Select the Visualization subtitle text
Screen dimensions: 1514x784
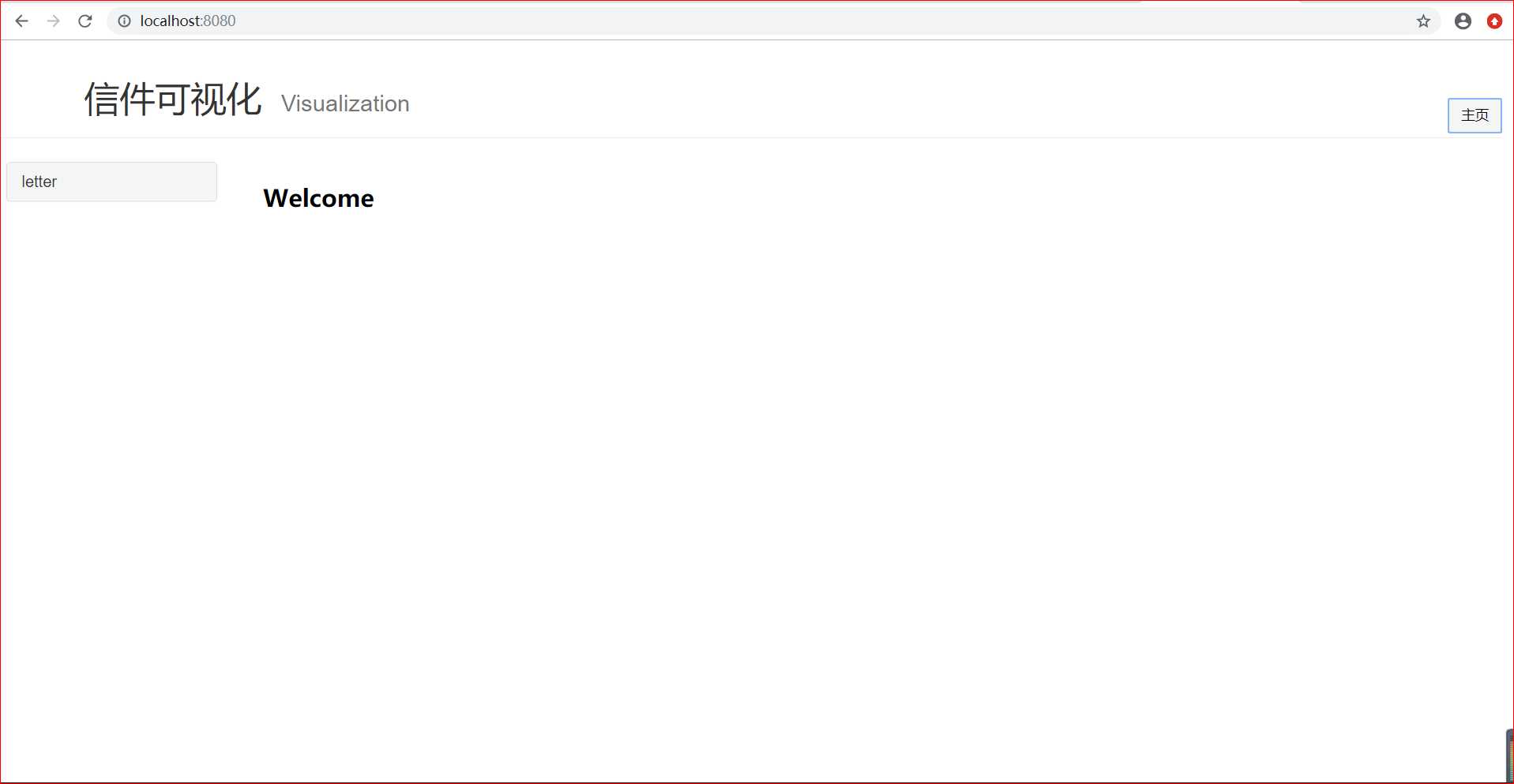pos(345,103)
